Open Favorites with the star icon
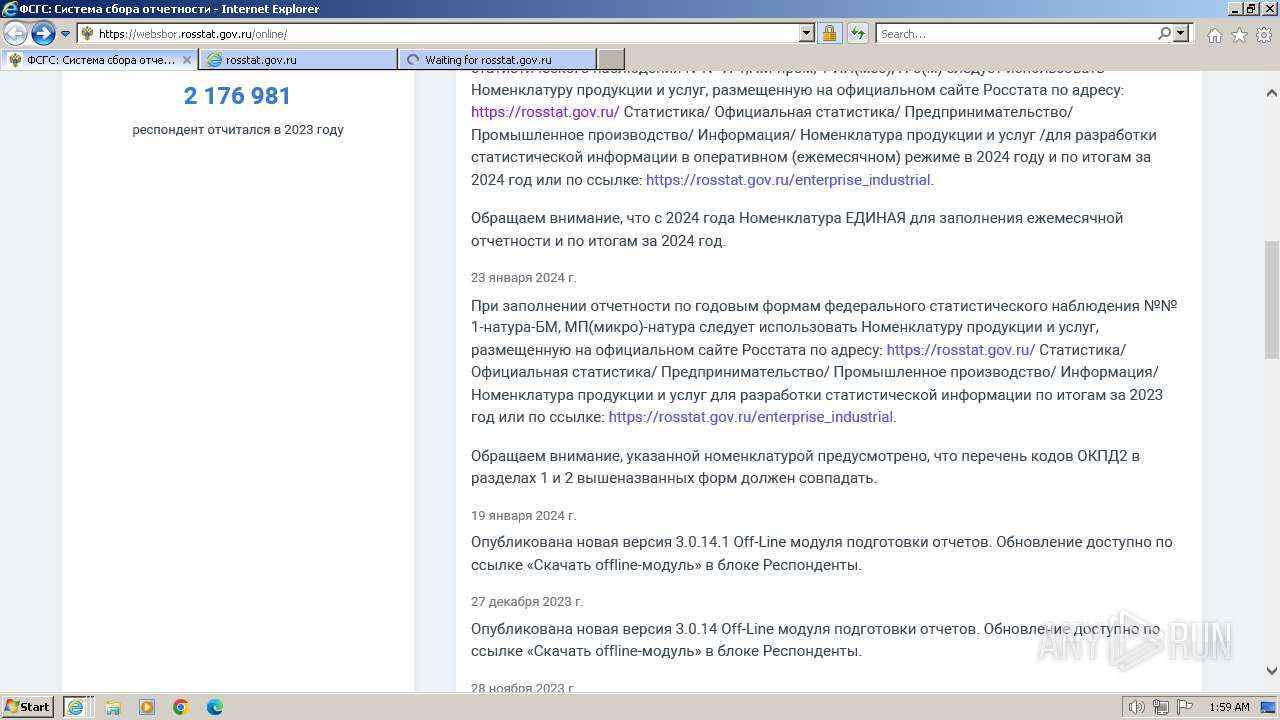The height and width of the screenshot is (720, 1280). 1239,35
